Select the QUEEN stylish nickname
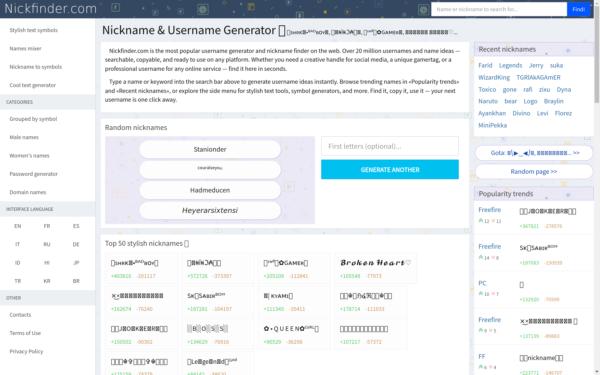Screen dimensions: 600x375 tap(291, 329)
